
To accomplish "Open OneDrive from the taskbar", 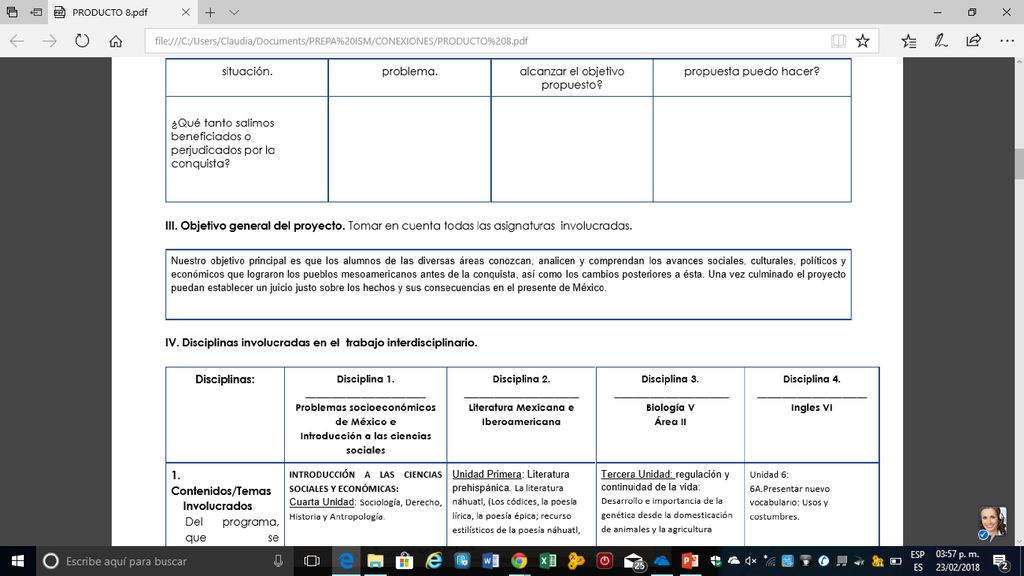I will [x=662, y=561].
